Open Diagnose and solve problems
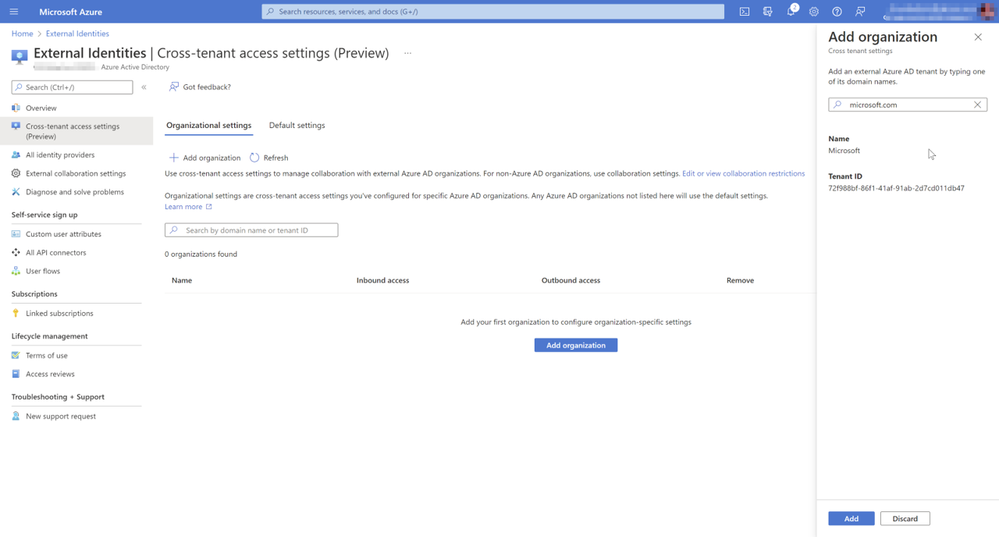The height and width of the screenshot is (537, 999). tap(76, 192)
